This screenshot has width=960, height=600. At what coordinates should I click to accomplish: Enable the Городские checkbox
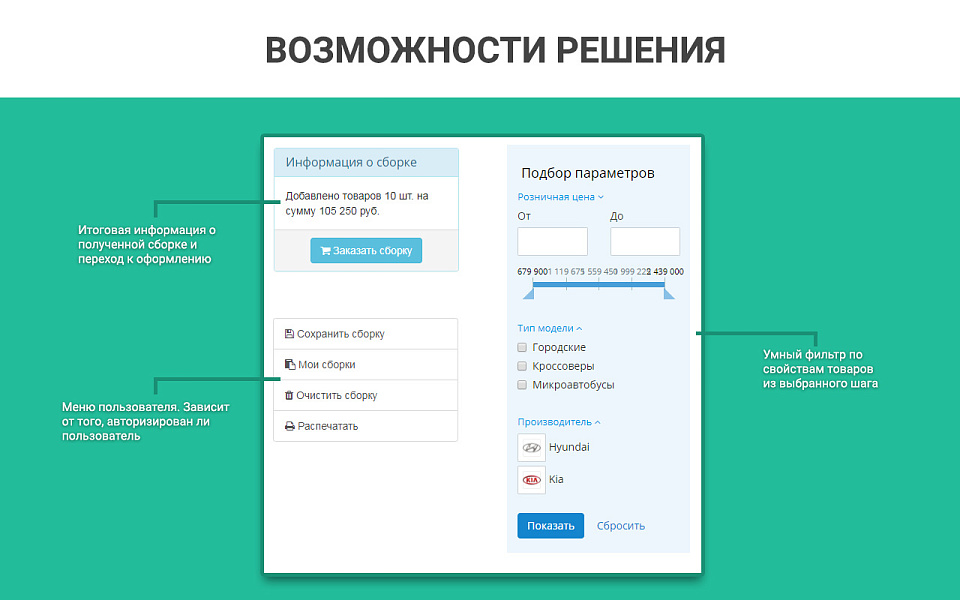click(x=521, y=347)
